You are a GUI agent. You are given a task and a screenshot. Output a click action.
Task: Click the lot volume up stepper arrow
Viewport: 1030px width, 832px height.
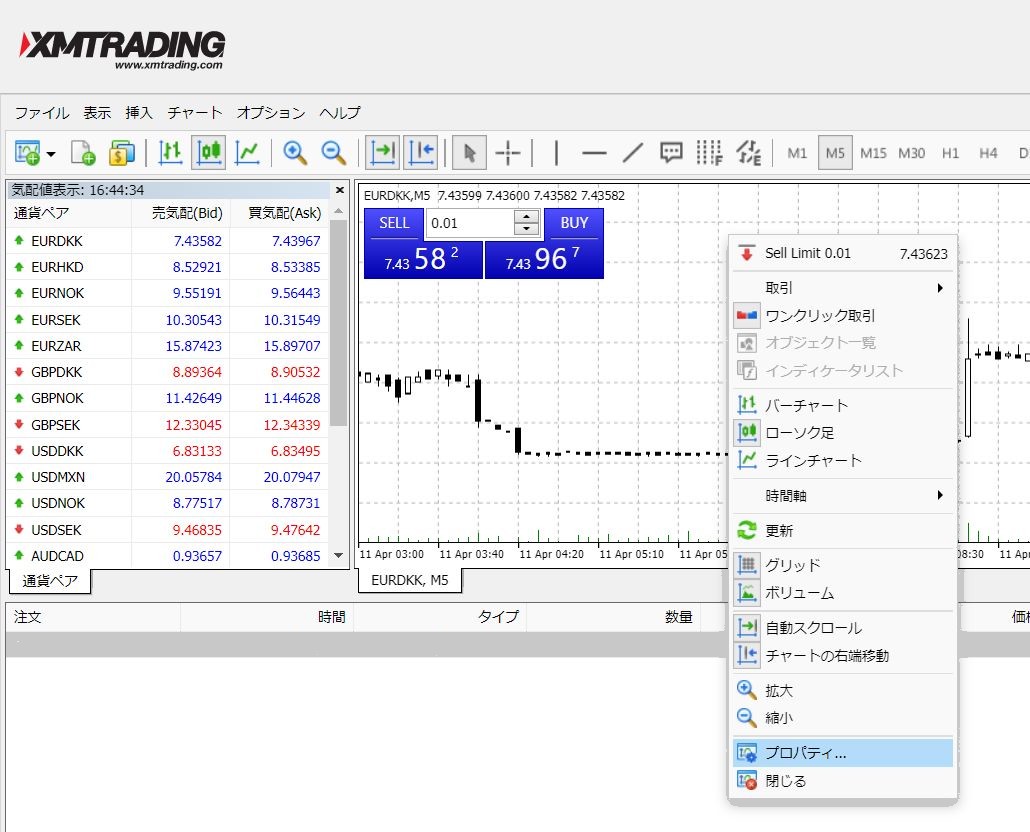pos(527,216)
